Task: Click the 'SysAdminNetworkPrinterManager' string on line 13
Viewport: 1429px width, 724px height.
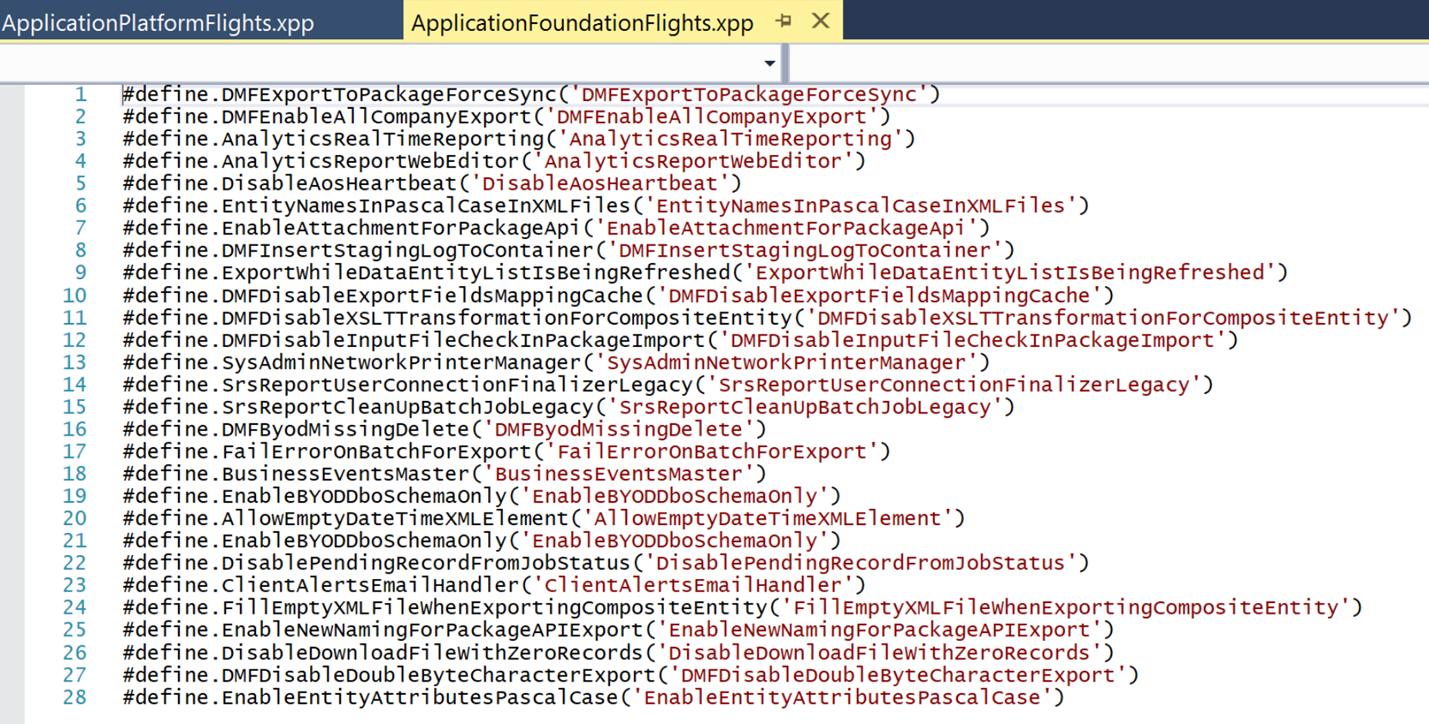Action: coord(792,362)
